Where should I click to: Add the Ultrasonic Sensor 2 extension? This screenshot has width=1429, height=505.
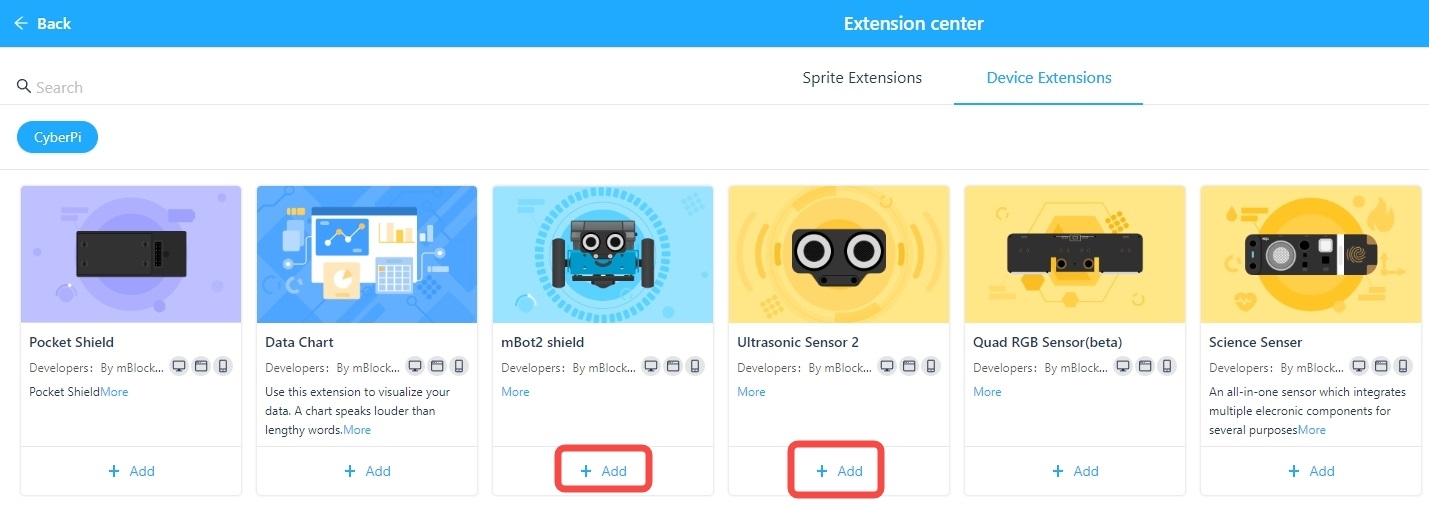coord(839,471)
